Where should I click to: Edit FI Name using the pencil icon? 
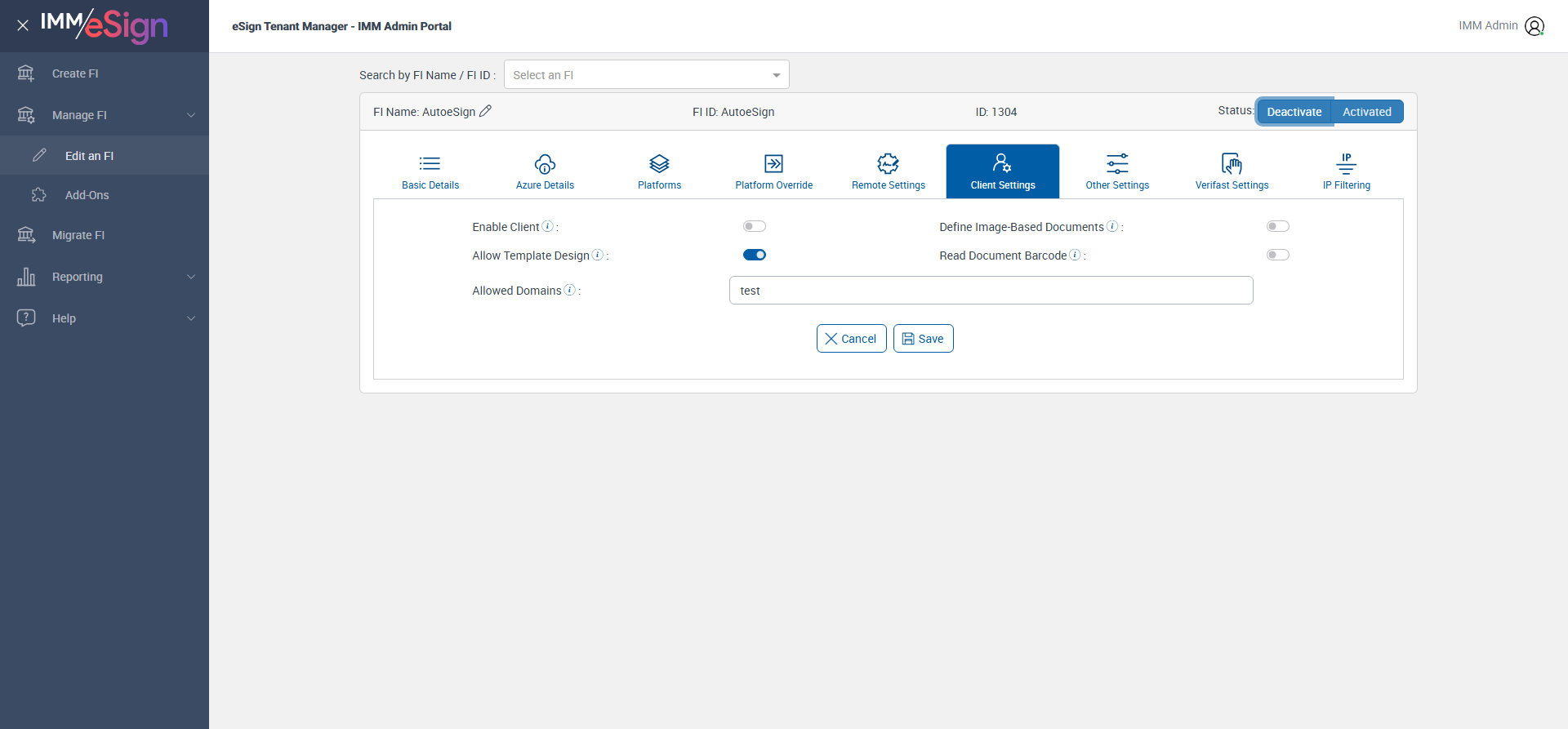(x=485, y=111)
